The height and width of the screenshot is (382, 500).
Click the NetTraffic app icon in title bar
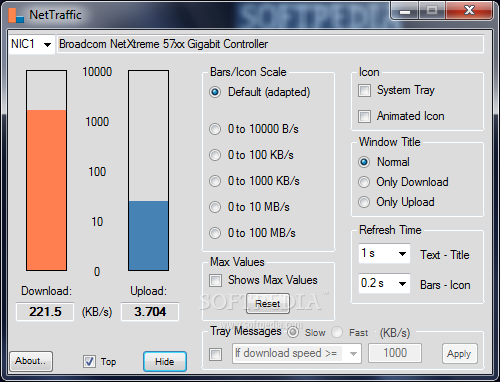pos(16,15)
